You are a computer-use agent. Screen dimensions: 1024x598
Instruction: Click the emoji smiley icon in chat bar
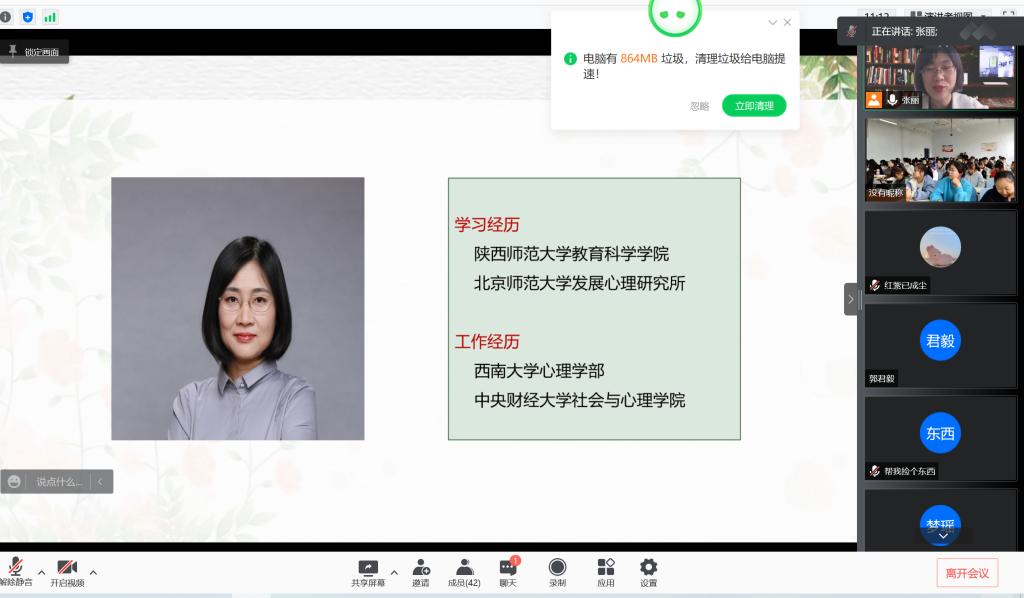coord(14,481)
